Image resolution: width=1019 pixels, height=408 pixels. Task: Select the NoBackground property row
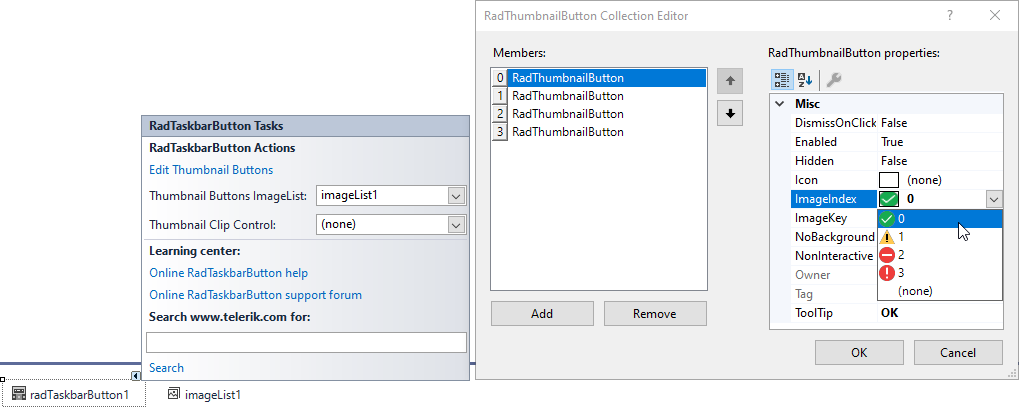(834, 237)
